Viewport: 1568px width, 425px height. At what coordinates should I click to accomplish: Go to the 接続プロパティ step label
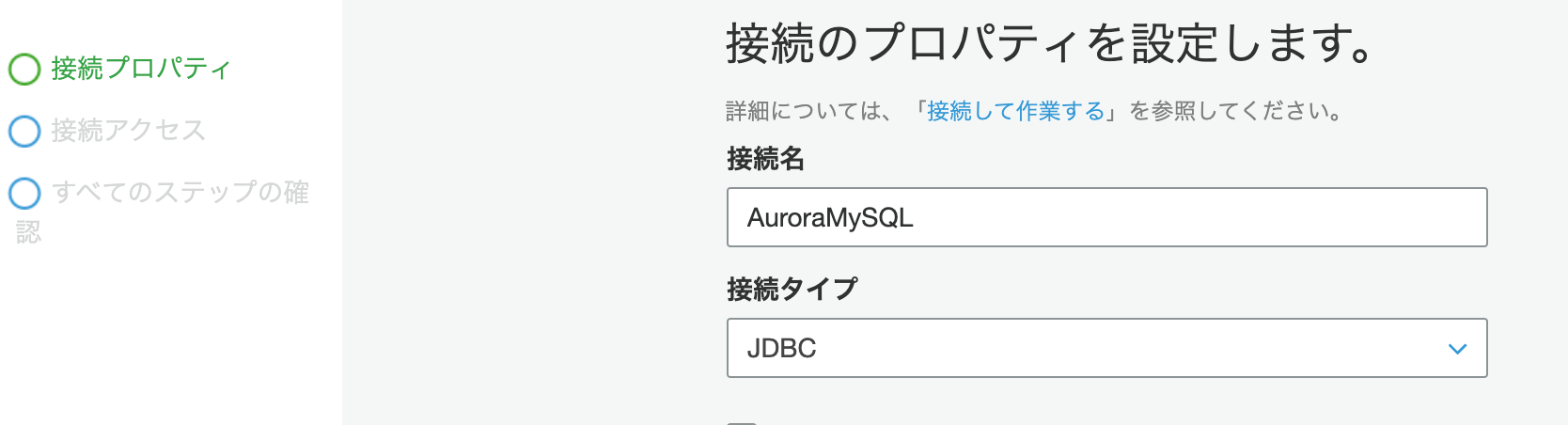(141, 69)
